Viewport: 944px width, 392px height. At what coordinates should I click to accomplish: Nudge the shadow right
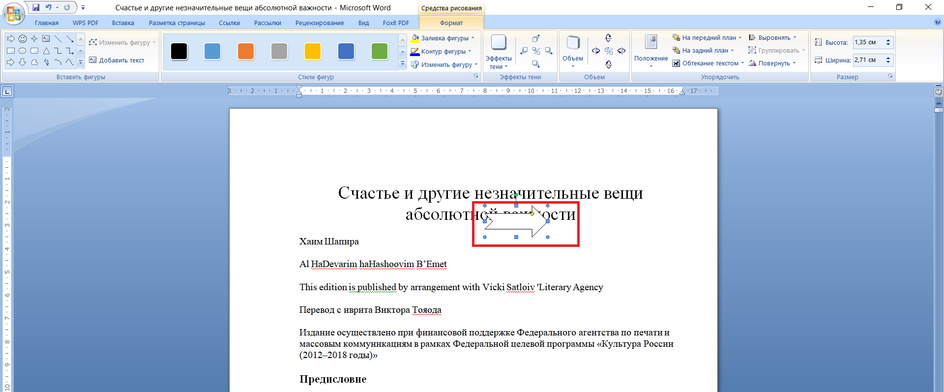(548, 51)
